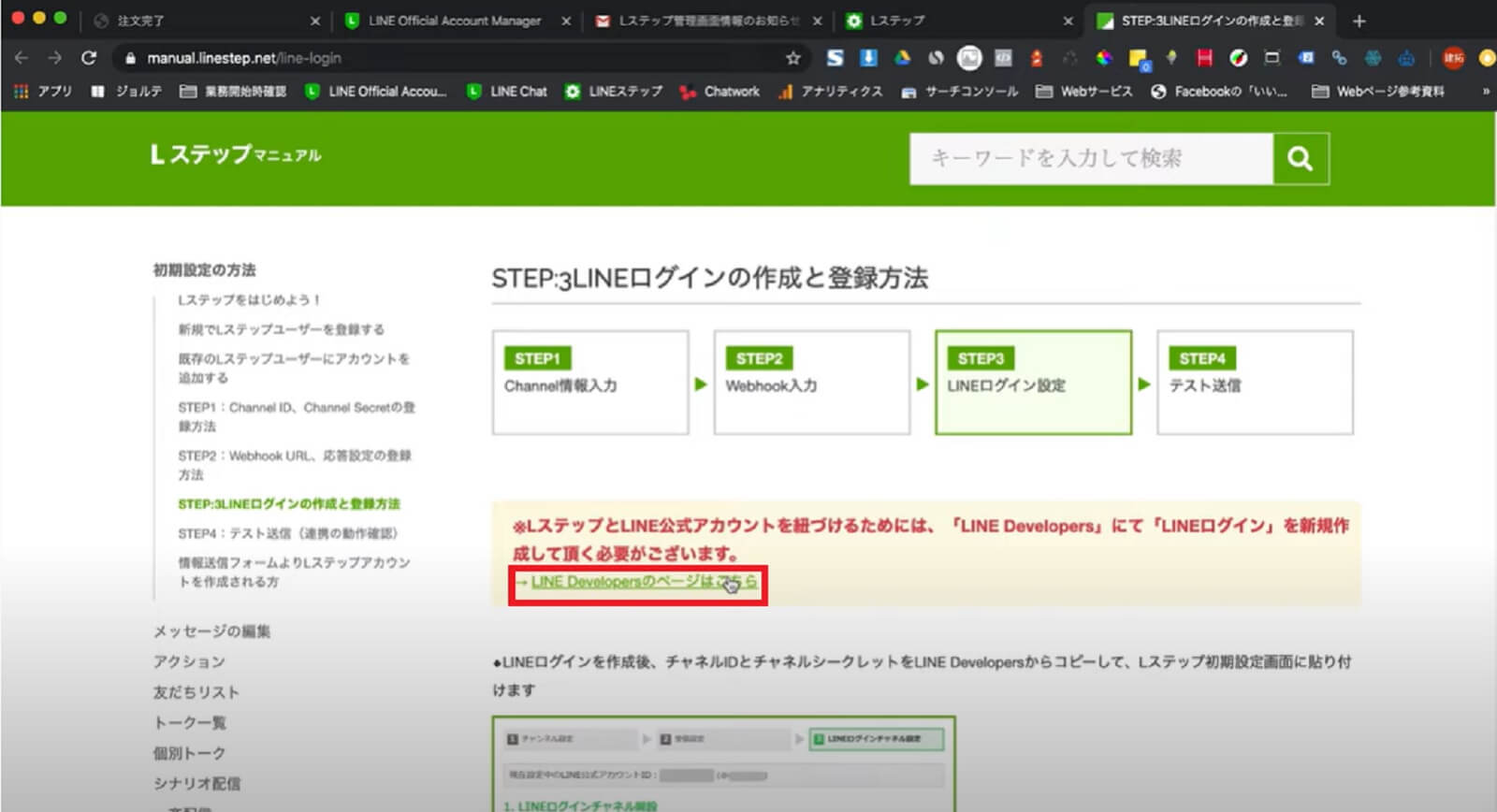The height and width of the screenshot is (812, 1497).
Task: Click the STEP3 LINEログイン設定 box
Action: pyautogui.click(x=1033, y=382)
